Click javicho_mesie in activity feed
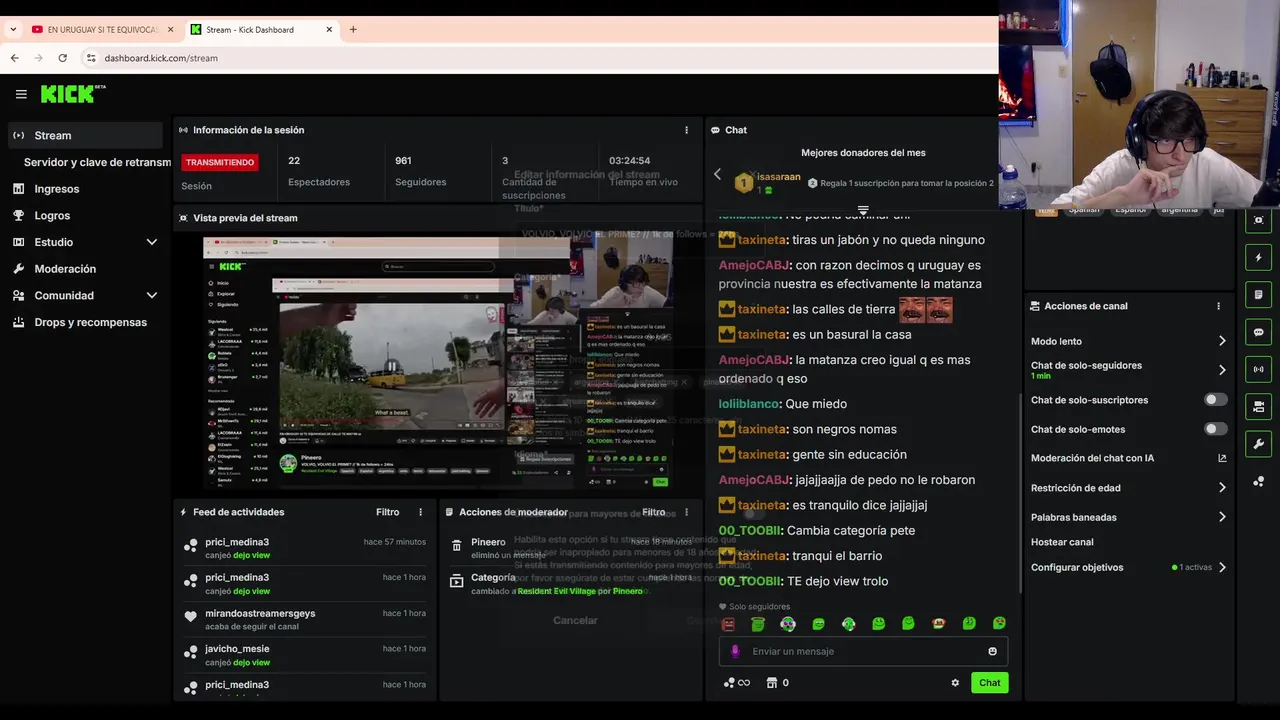 237,649
